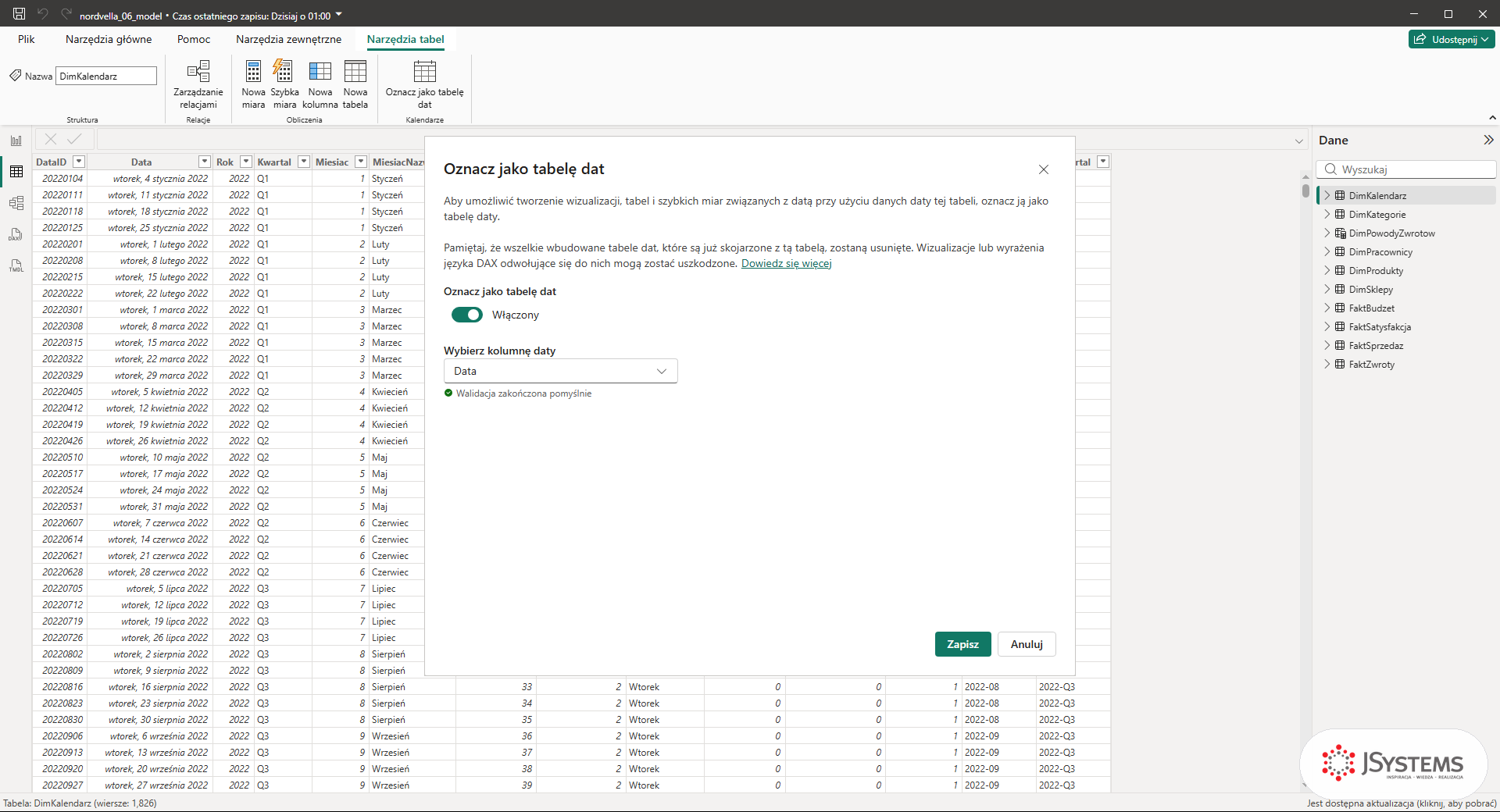Expand the DimKalendarz table in Dane pane
Screen dimensions: 1500x812
pos(1327,195)
